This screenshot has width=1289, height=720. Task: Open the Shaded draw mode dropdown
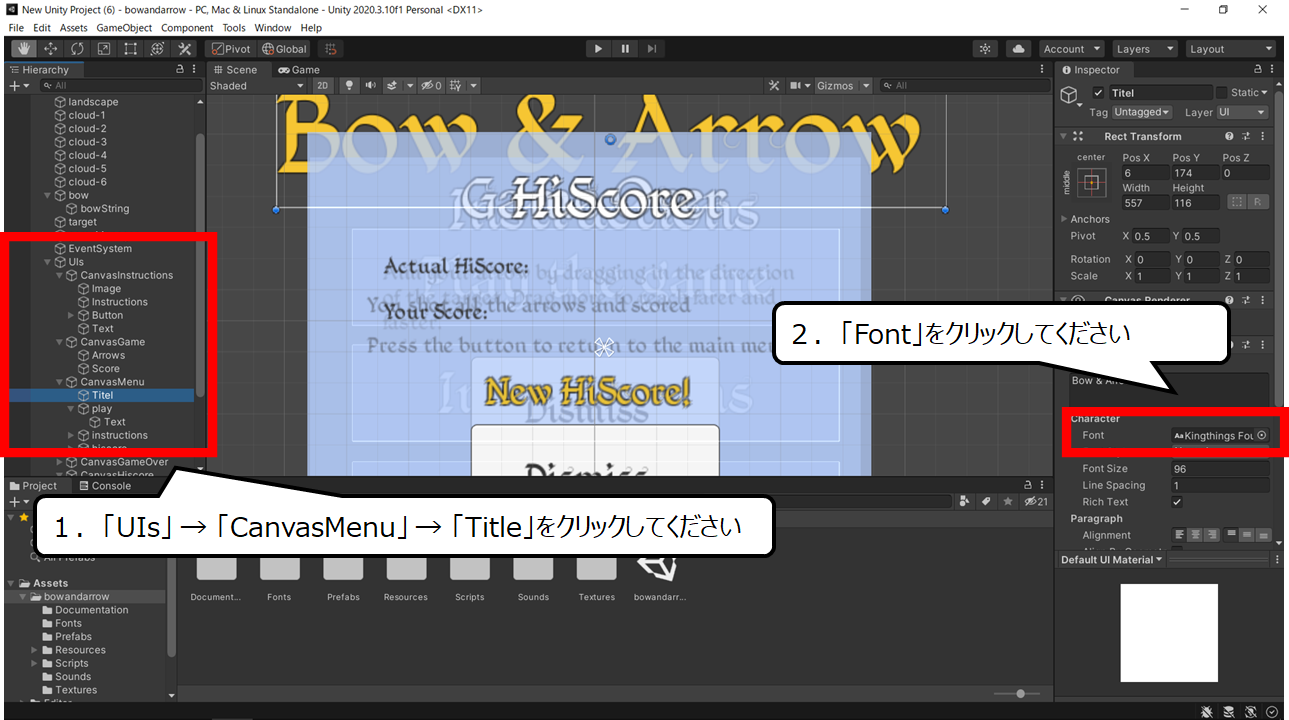(x=256, y=86)
